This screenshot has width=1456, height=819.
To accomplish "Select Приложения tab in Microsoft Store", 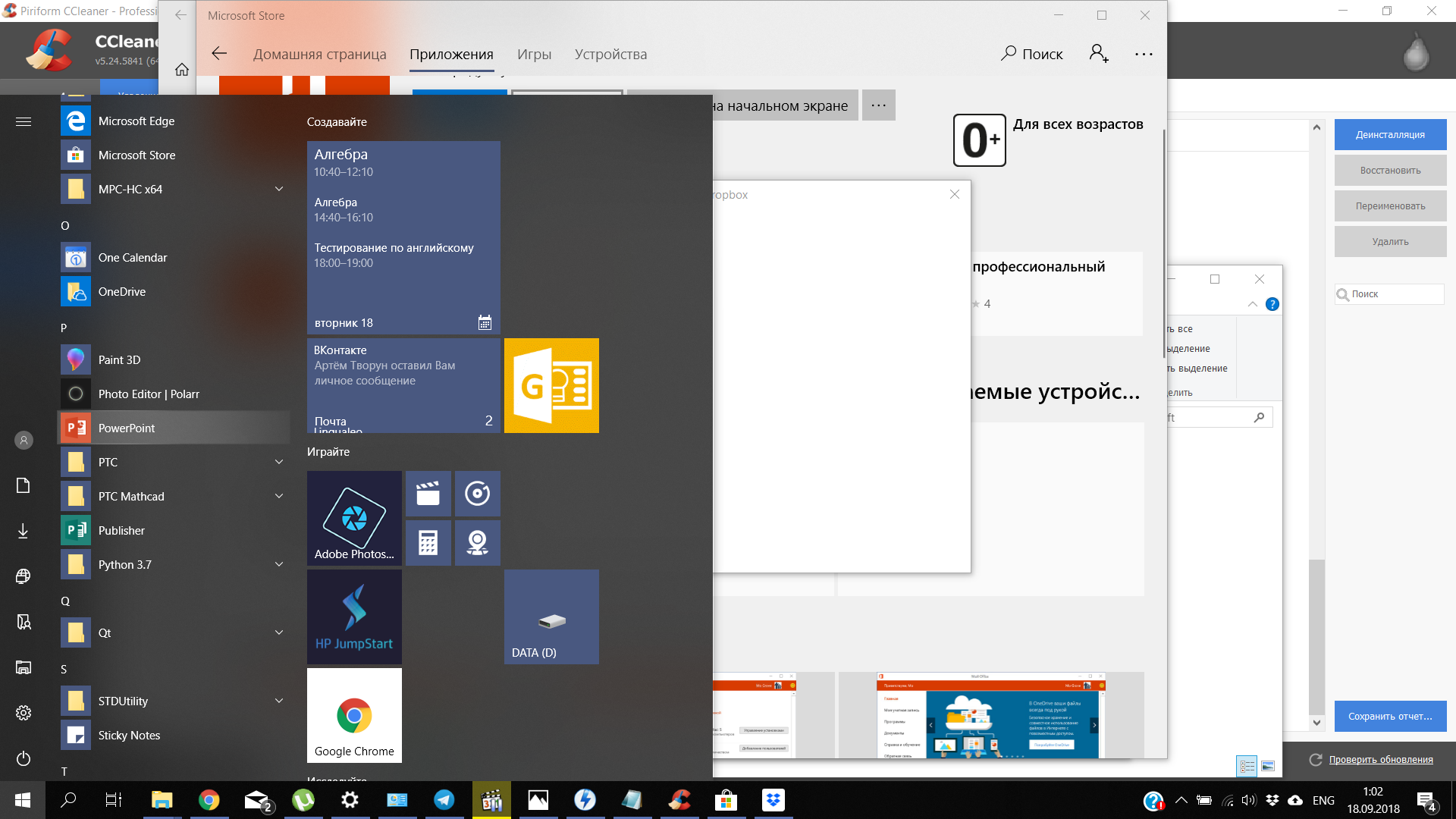I will click(452, 54).
